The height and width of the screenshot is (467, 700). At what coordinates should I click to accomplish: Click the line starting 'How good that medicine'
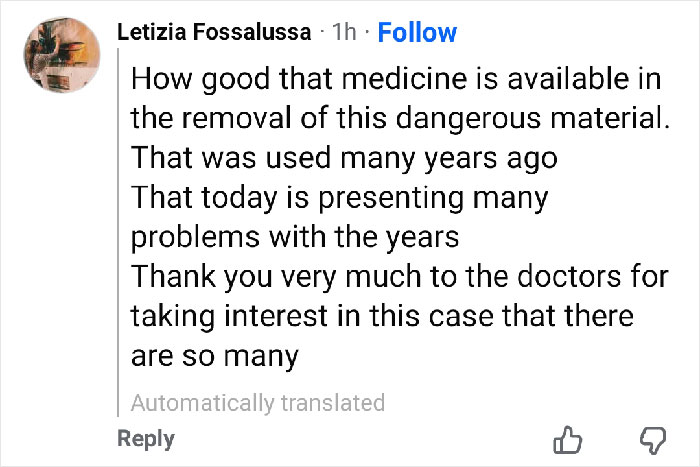(x=395, y=77)
